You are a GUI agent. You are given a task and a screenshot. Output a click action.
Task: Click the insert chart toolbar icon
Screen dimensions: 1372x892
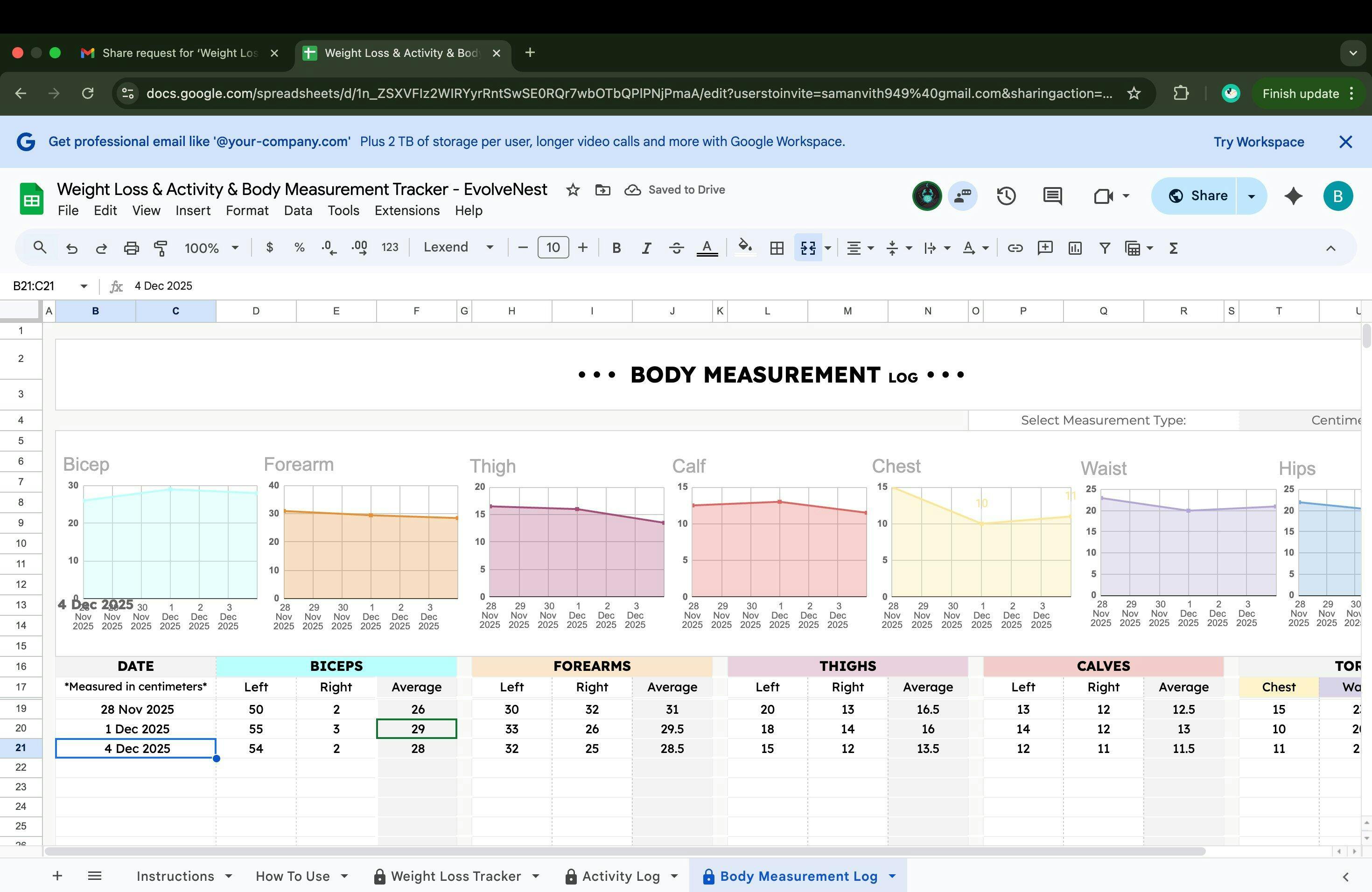point(1075,248)
